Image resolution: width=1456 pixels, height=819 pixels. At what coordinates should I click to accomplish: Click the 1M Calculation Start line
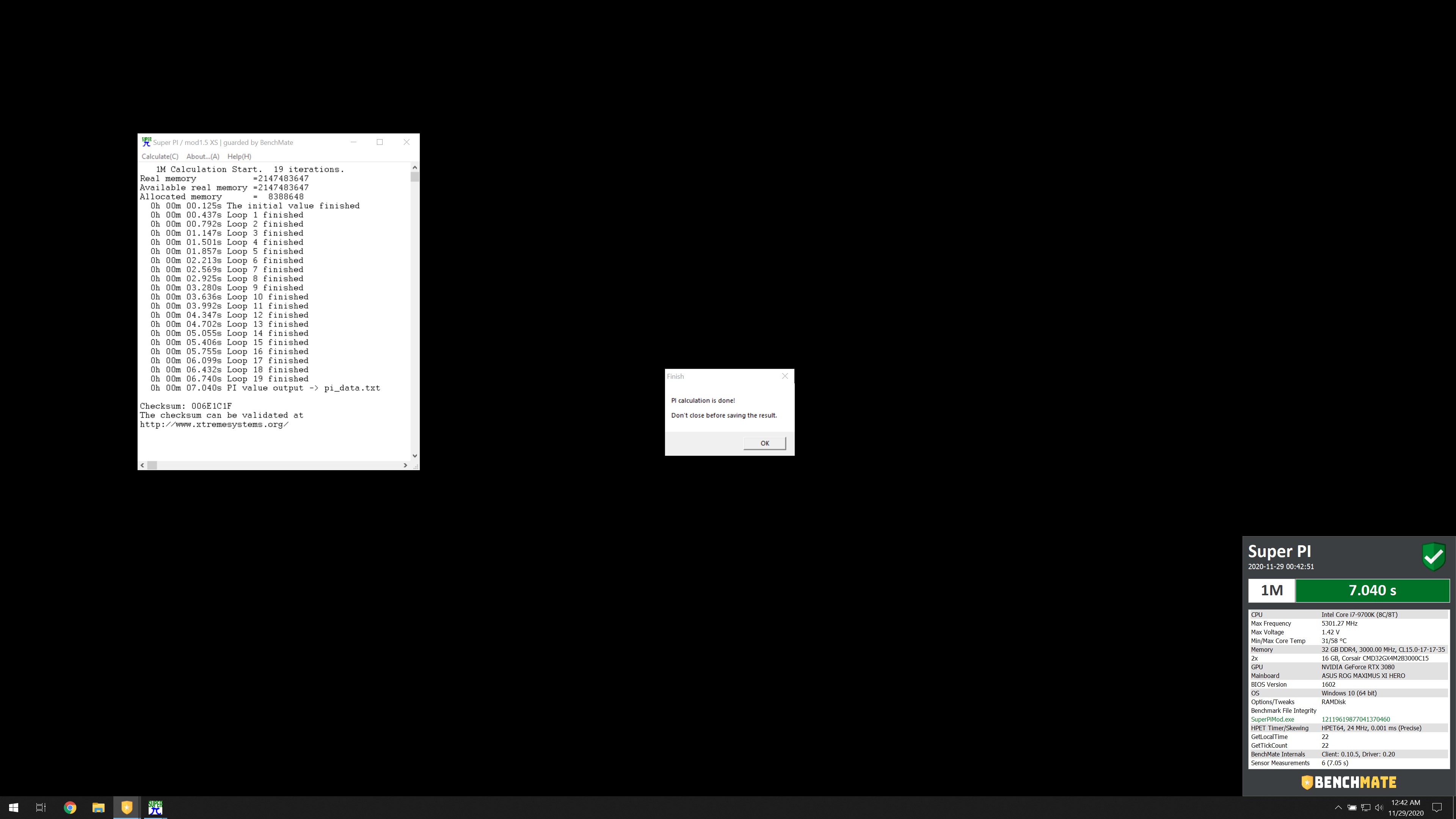click(250, 169)
